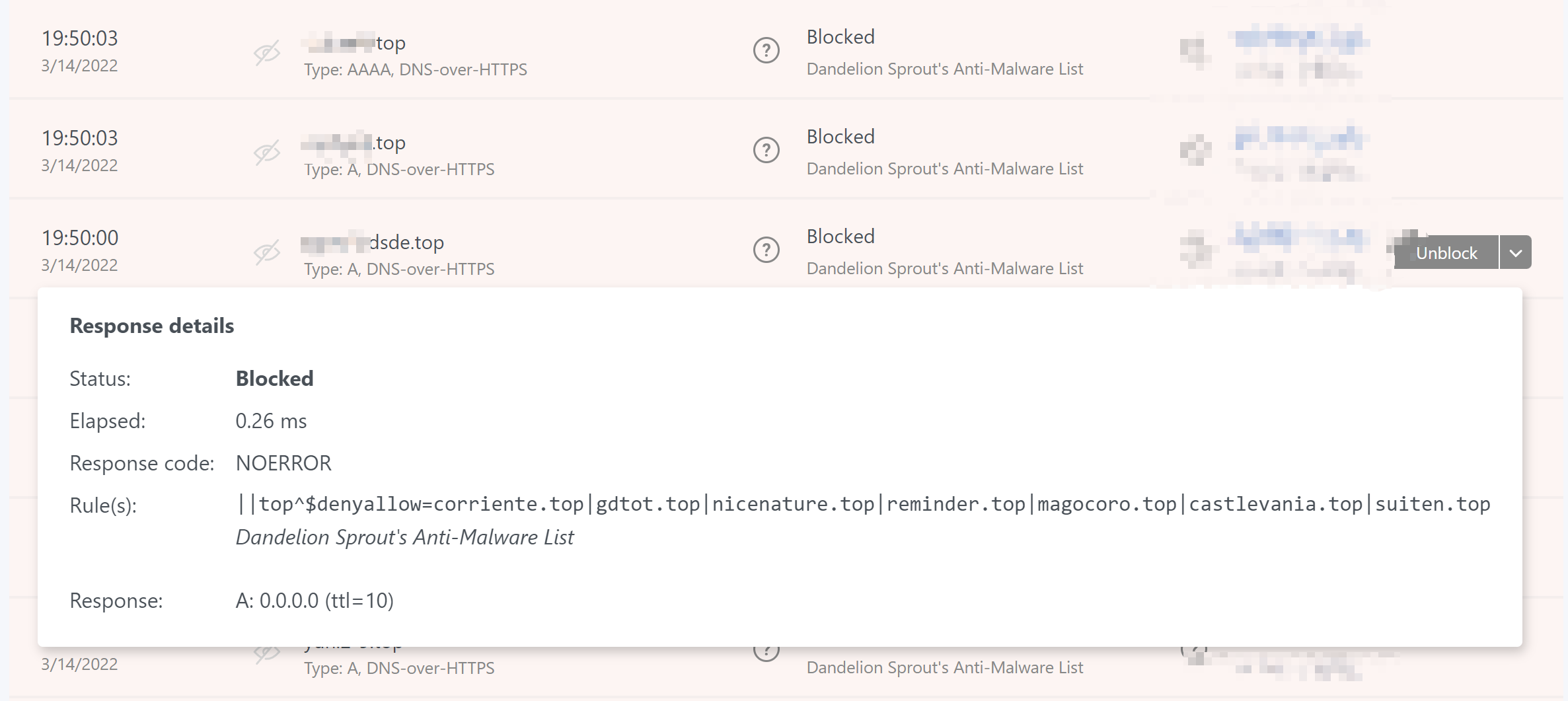This screenshot has width=1568, height=701.
Task: Click question mark beside dsde.top Blocked status
Action: 766,250
